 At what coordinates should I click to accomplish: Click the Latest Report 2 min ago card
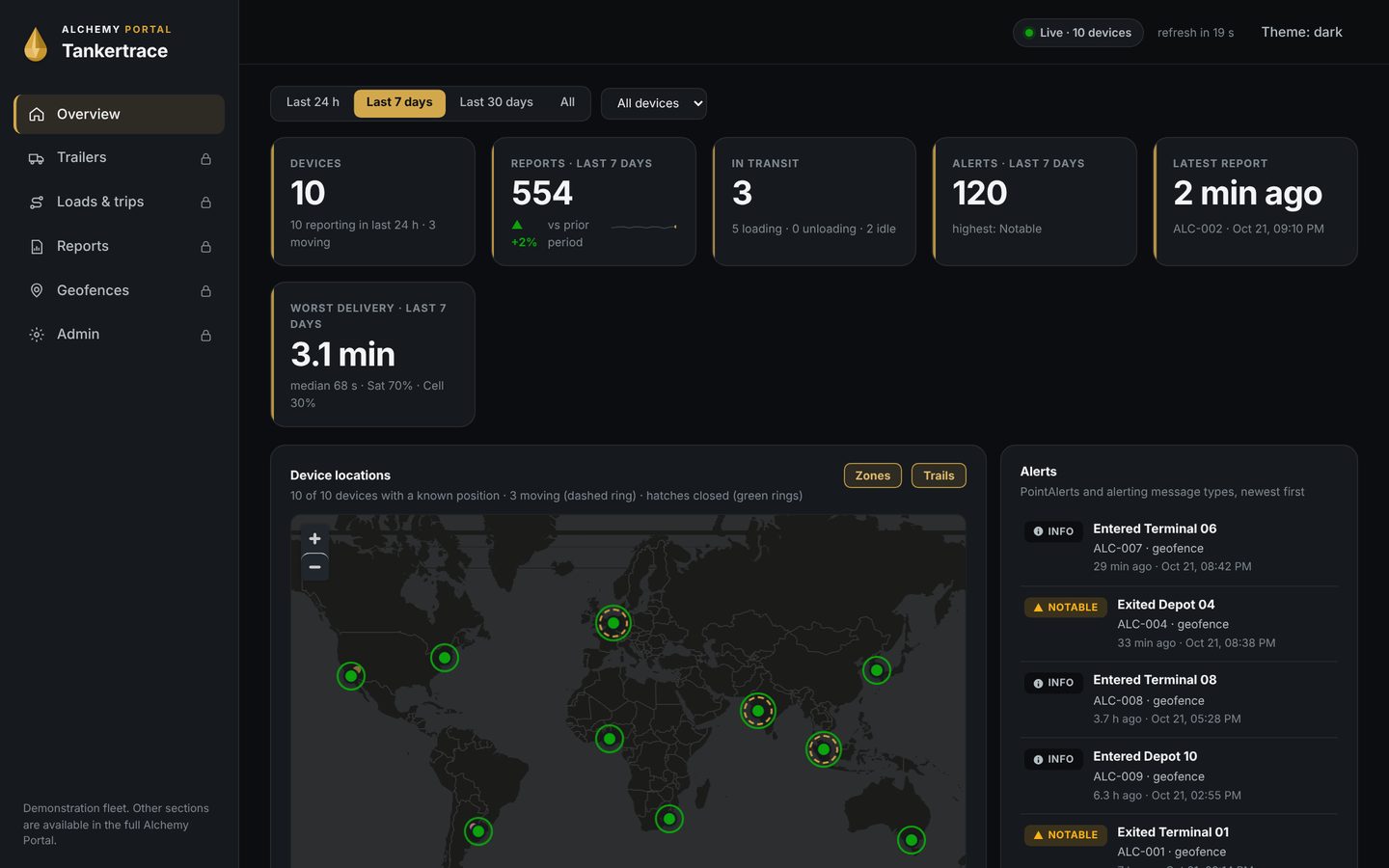(1256, 202)
